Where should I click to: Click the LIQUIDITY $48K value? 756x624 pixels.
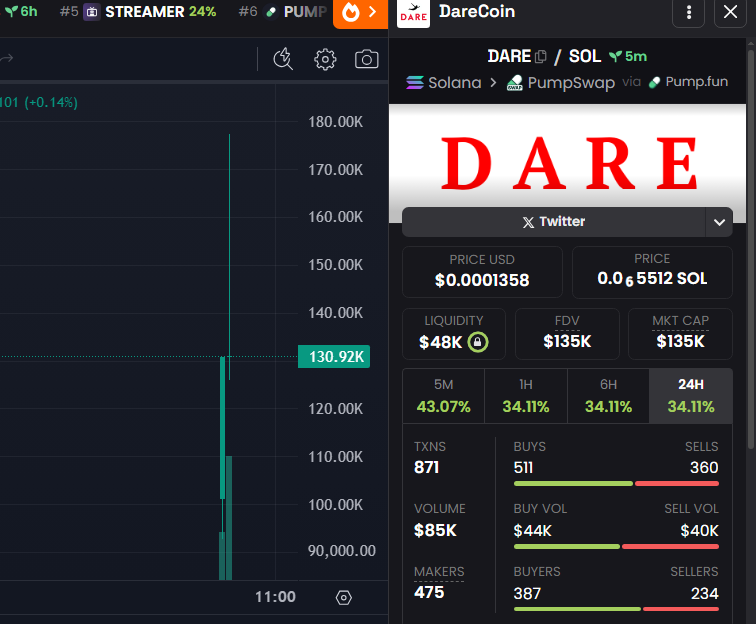440,342
